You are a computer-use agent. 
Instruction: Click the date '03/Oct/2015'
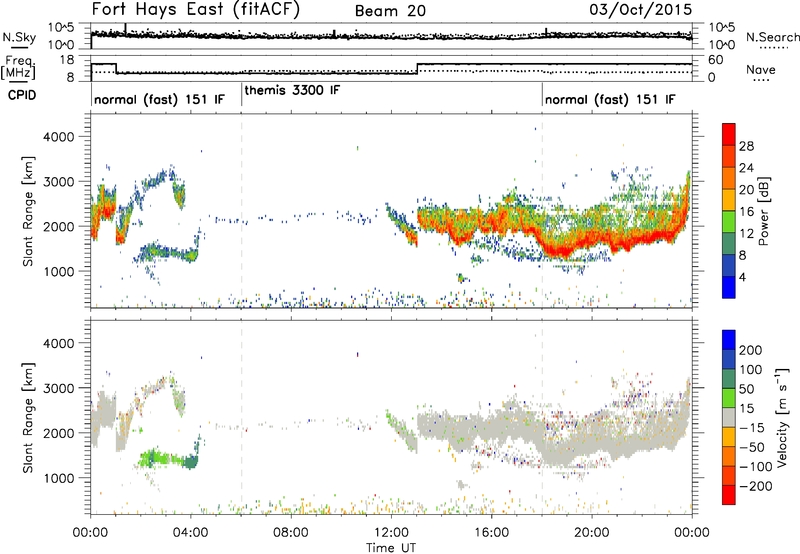point(641,10)
